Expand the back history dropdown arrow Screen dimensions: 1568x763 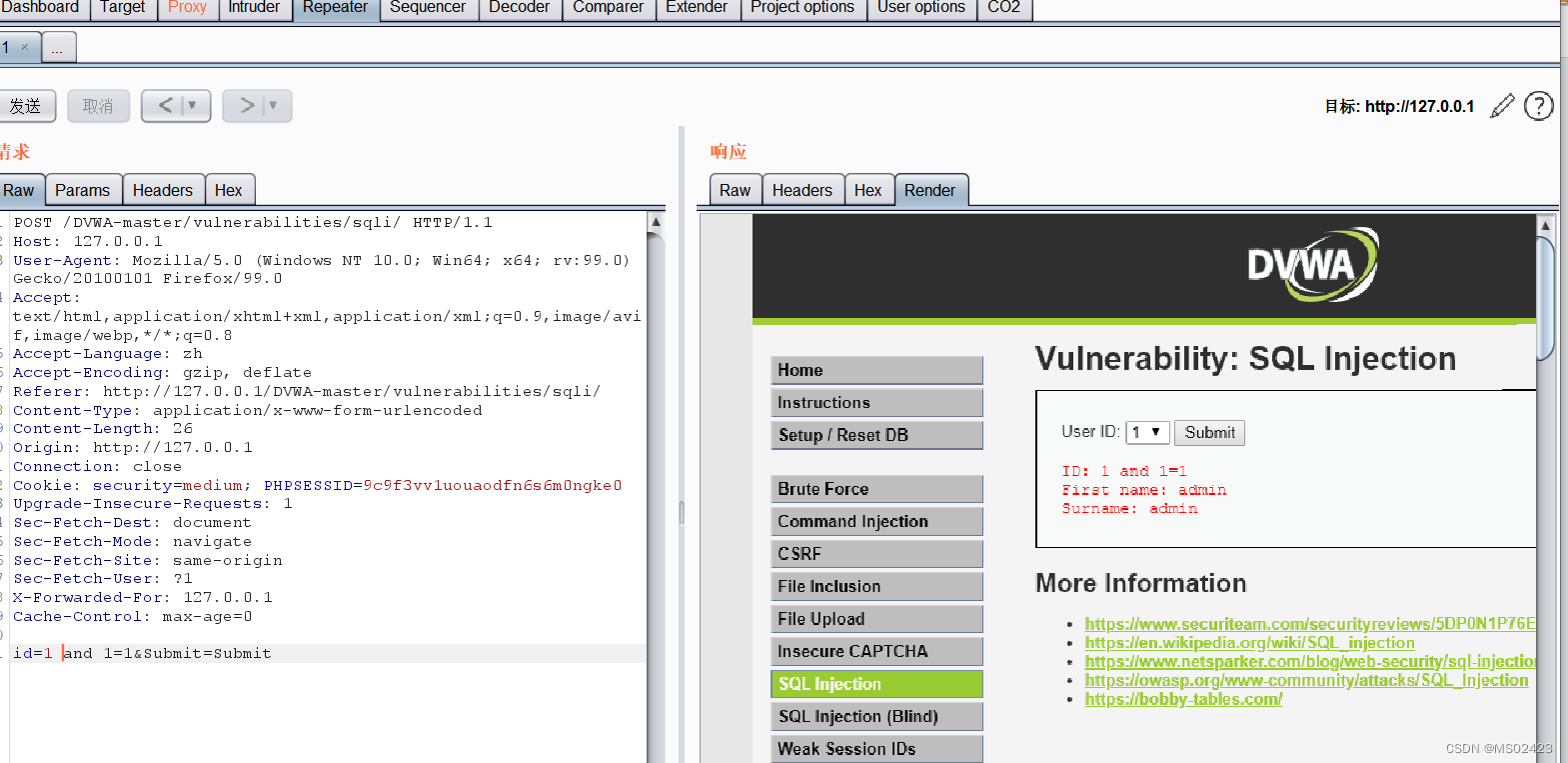tap(193, 105)
